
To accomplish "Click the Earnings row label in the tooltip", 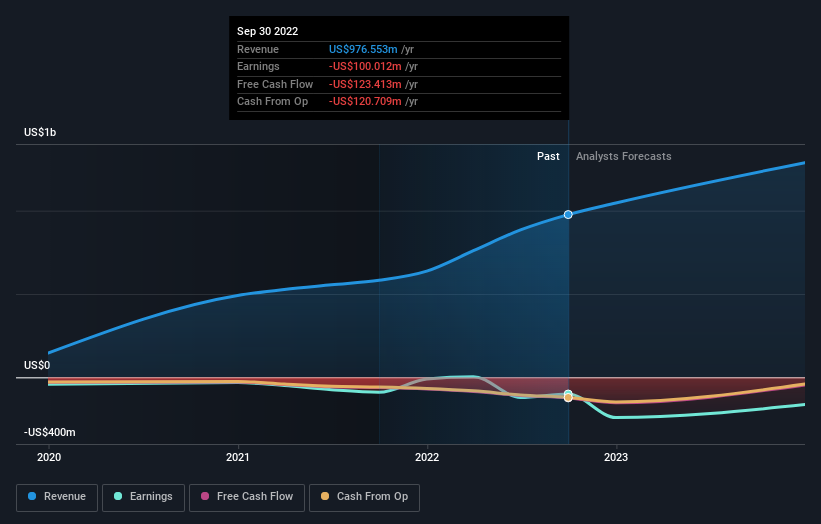I will (x=258, y=66).
